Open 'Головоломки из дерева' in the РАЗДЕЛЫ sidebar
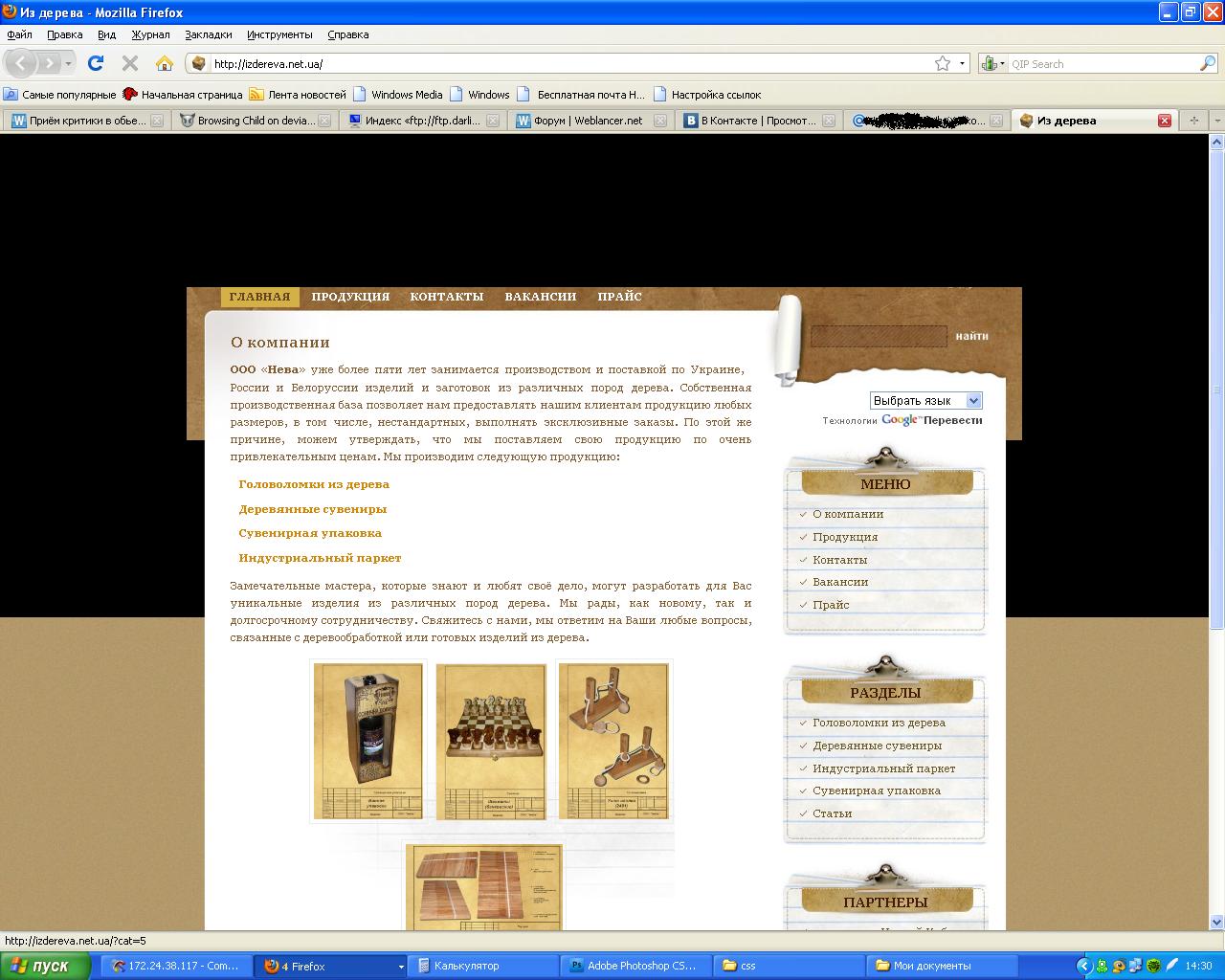 [879, 723]
